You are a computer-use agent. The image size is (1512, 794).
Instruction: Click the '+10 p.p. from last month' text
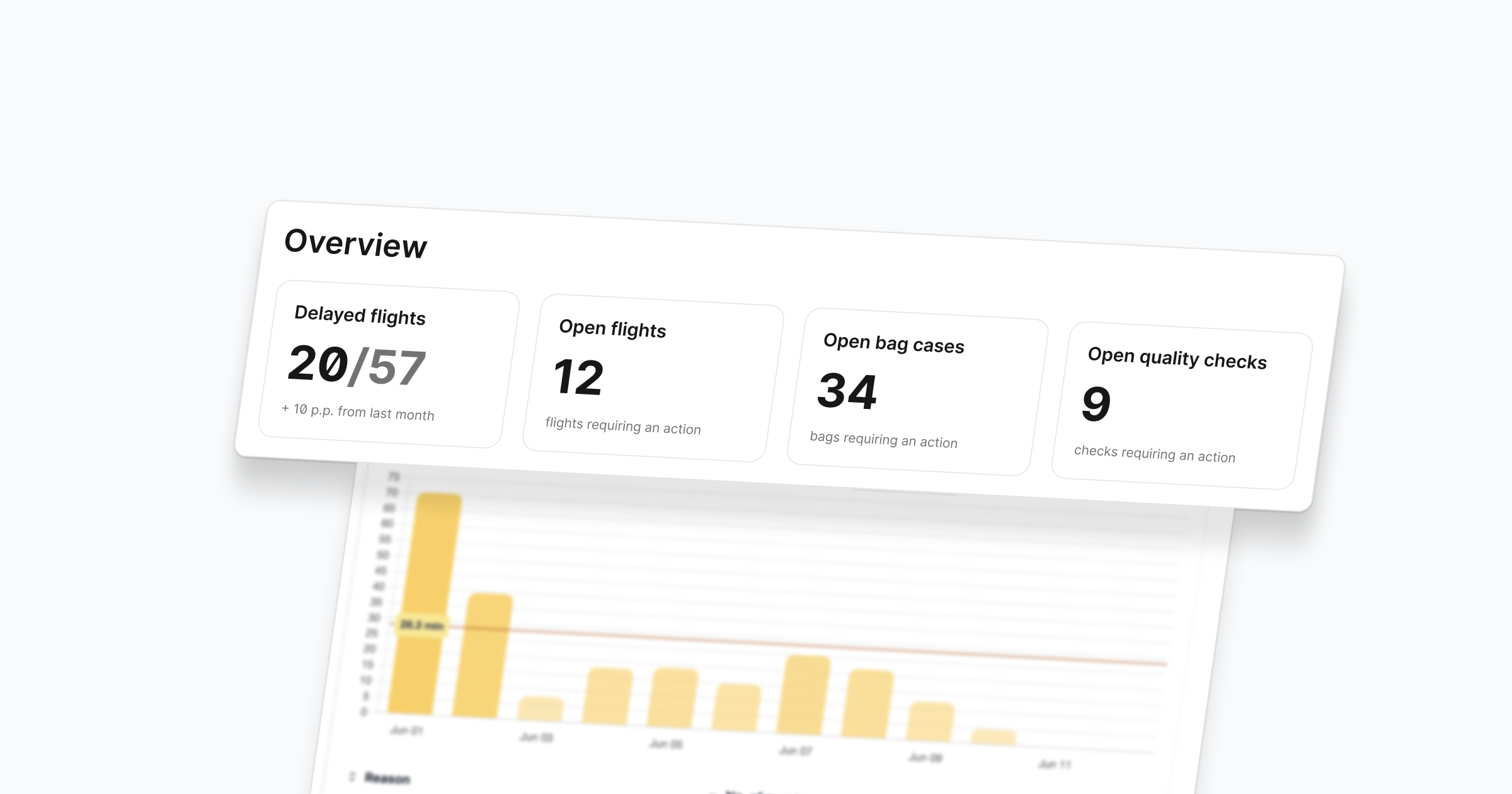358,412
